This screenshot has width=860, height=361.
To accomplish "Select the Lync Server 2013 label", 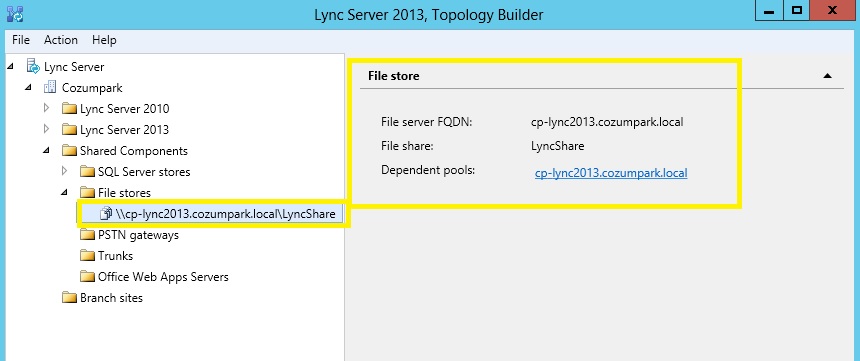I will 125,129.
